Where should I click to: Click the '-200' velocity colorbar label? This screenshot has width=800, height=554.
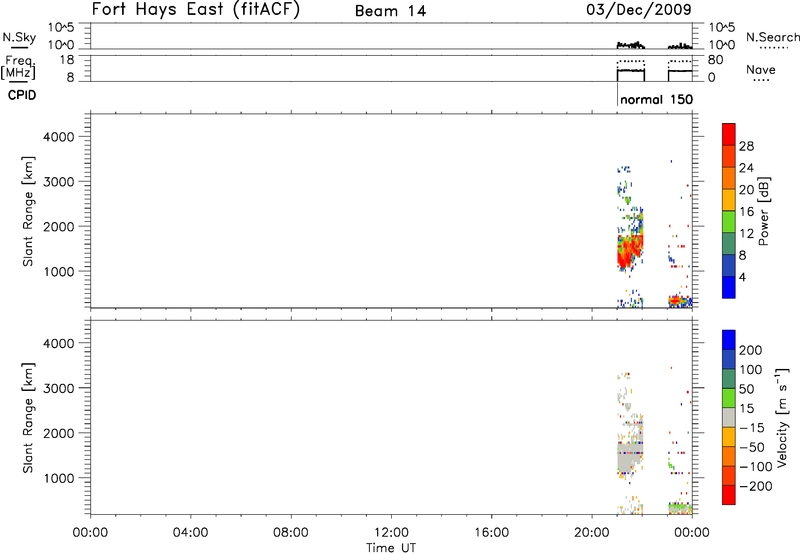[755, 486]
